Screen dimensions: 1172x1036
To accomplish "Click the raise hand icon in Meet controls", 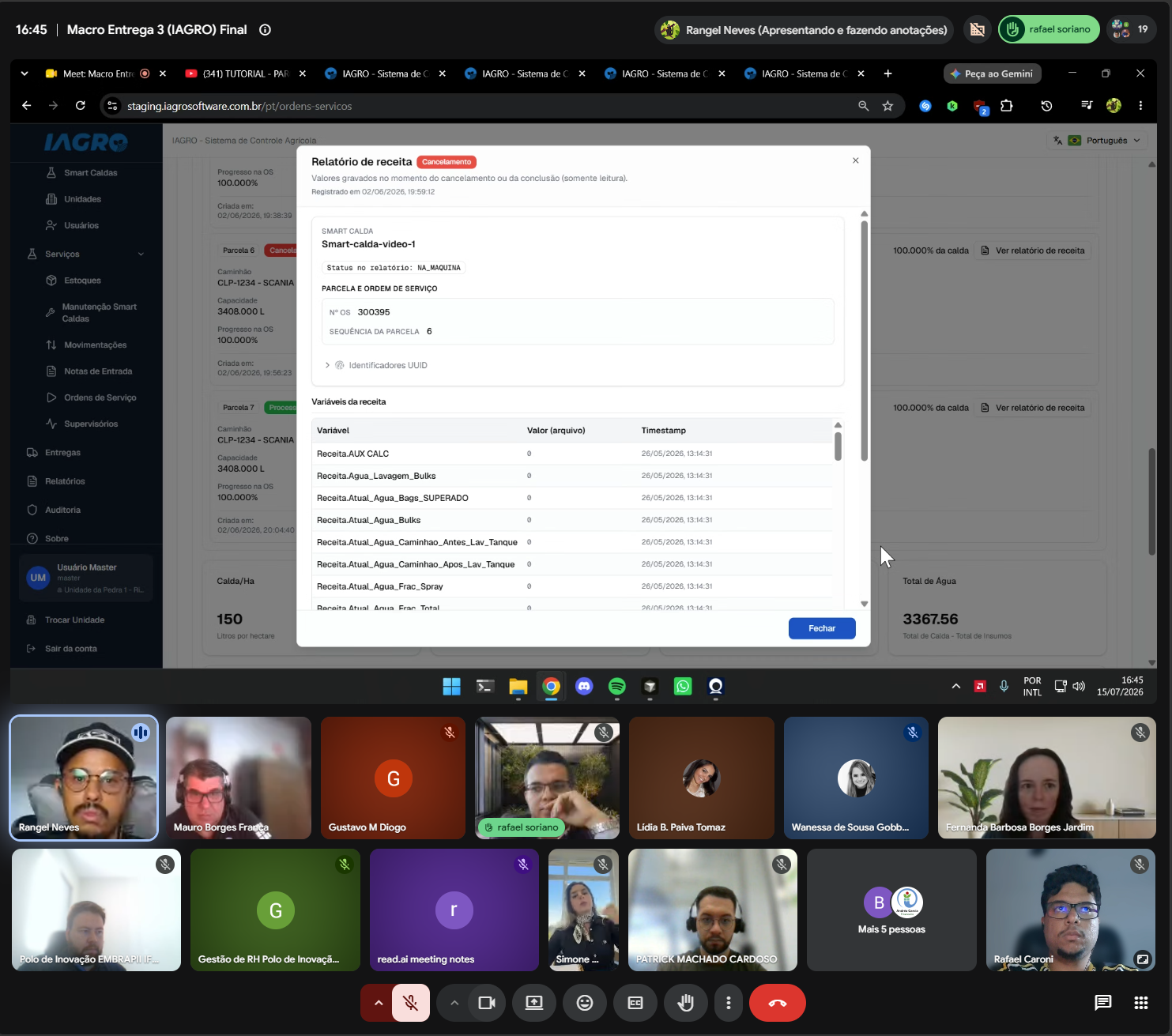I will click(x=685, y=1003).
